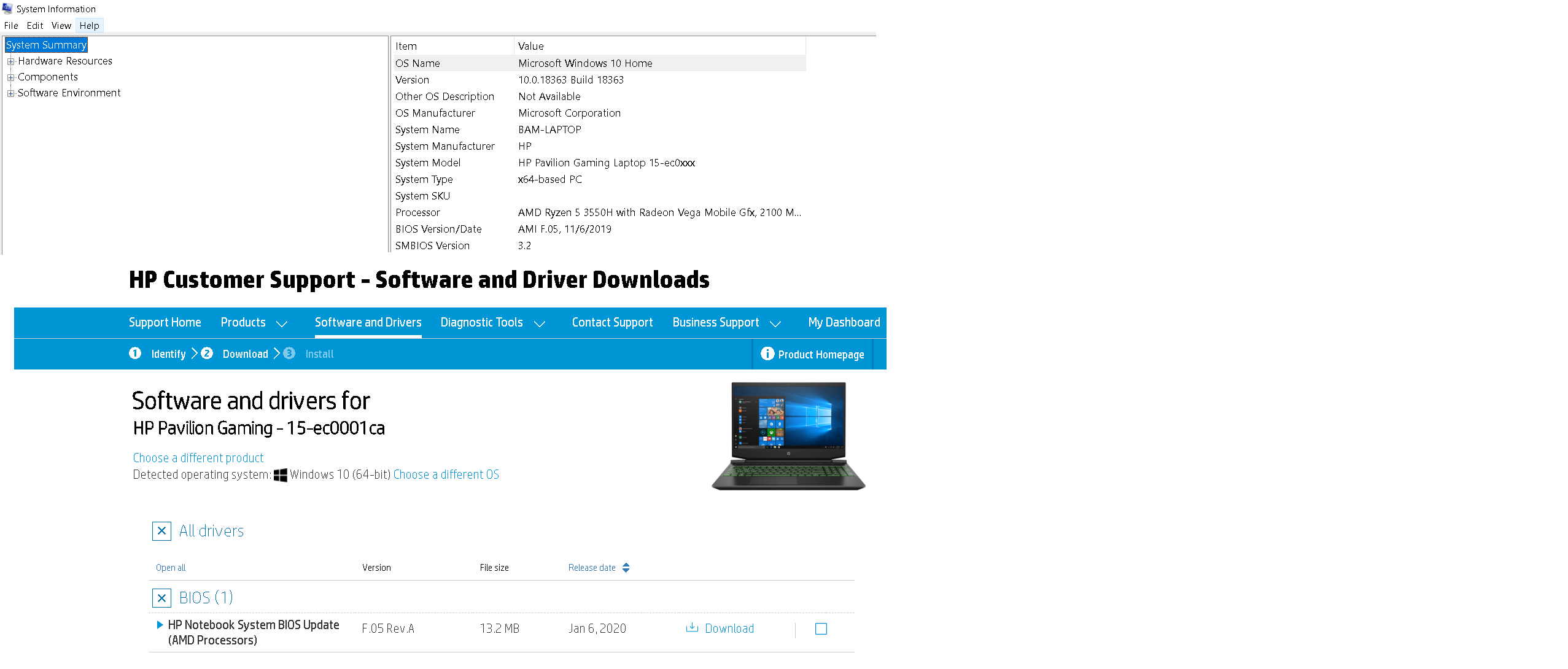Click the Windows logo next to detected OS
Image resolution: width=1568 pixels, height=669 pixels.
[x=280, y=475]
